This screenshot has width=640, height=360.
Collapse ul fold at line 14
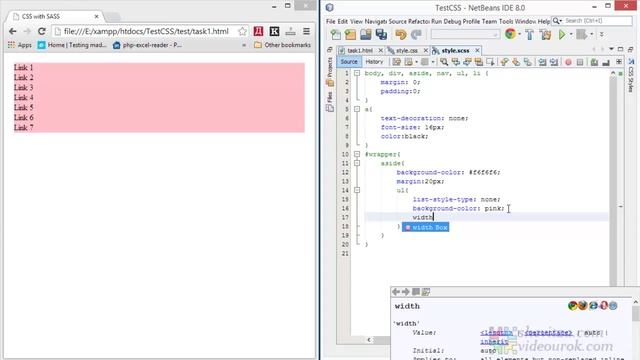pyautogui.click(x=357, y=190)
